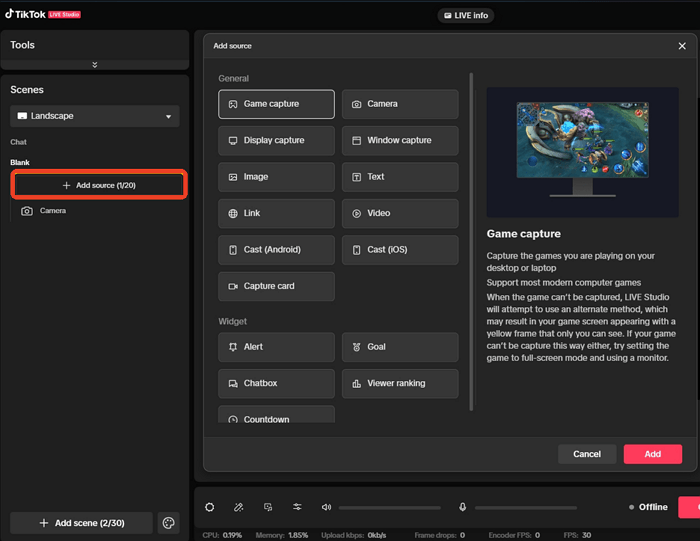Click the Frame drops readout
700x541 pixels.
[440, 535]
